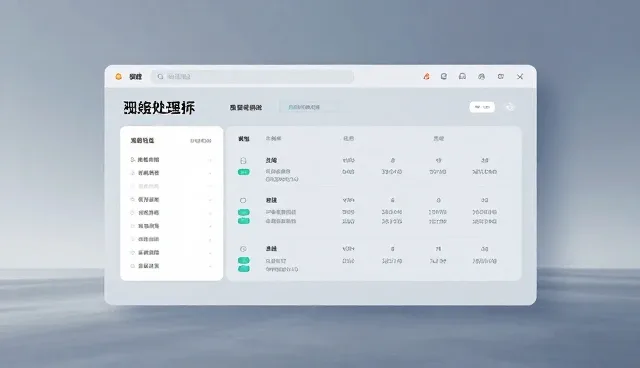The width and height of the screenshot is (640, 368).
Task: Close the window with the X button
Action: (520, 76)
